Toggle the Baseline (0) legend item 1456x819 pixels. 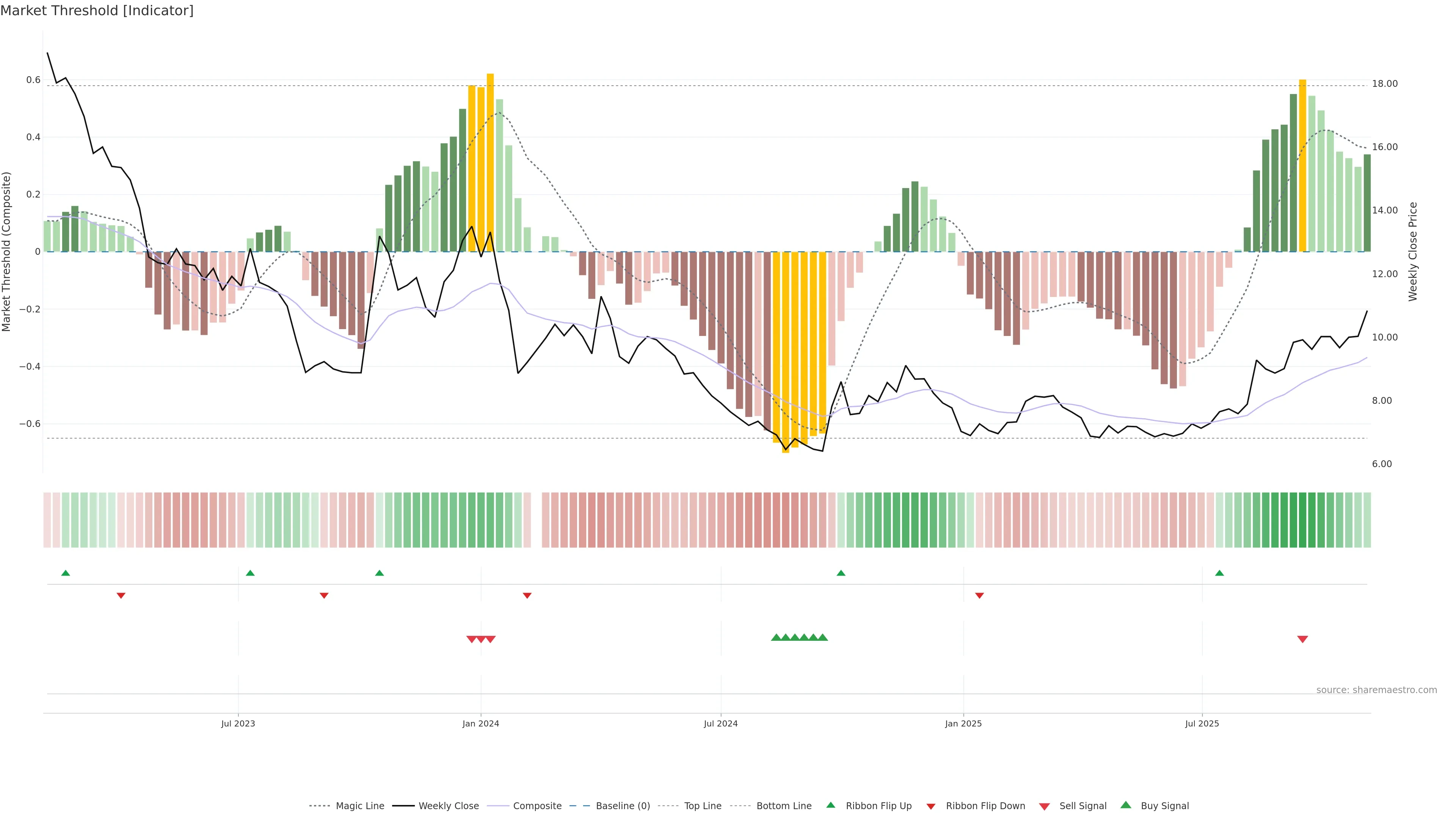(x=622, y=806)
